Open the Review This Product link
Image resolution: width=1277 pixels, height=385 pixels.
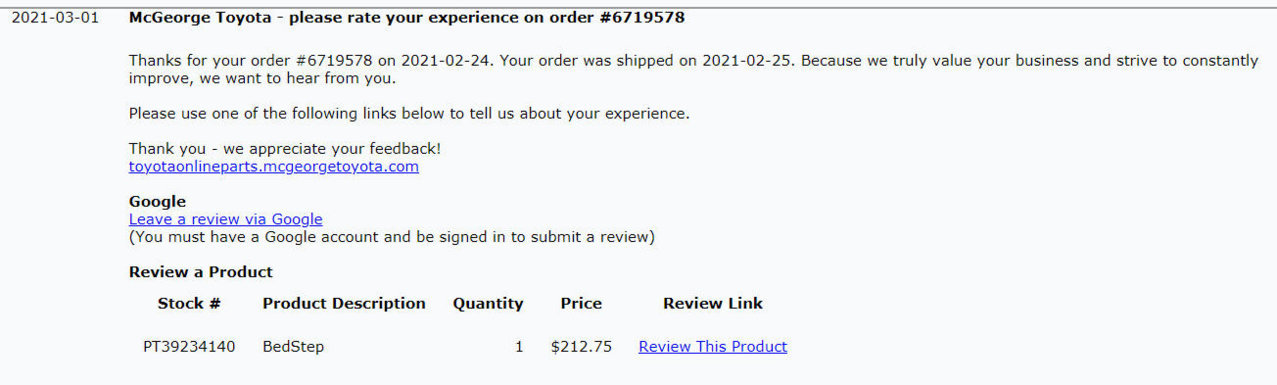point(713,347)
